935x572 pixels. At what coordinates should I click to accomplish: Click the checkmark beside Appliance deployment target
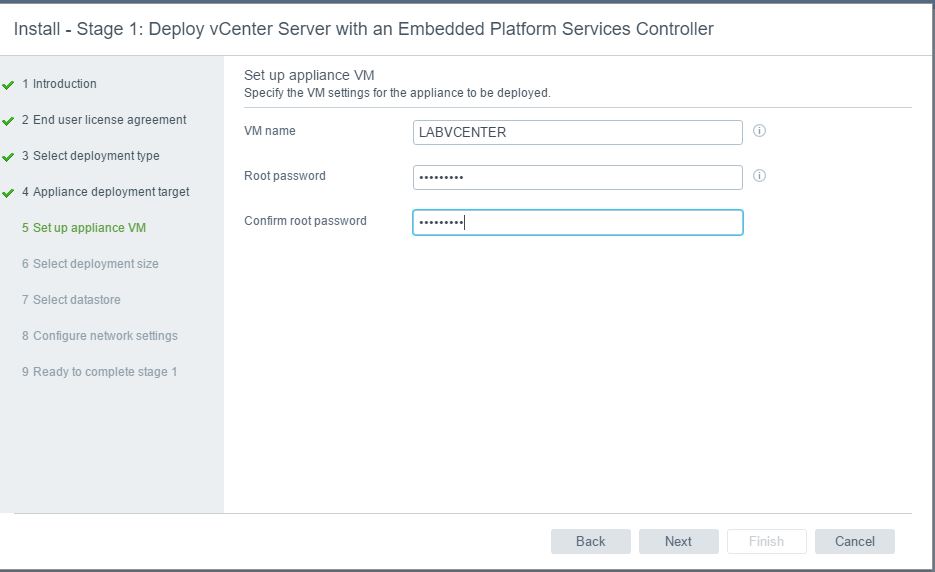coord(8,193)
